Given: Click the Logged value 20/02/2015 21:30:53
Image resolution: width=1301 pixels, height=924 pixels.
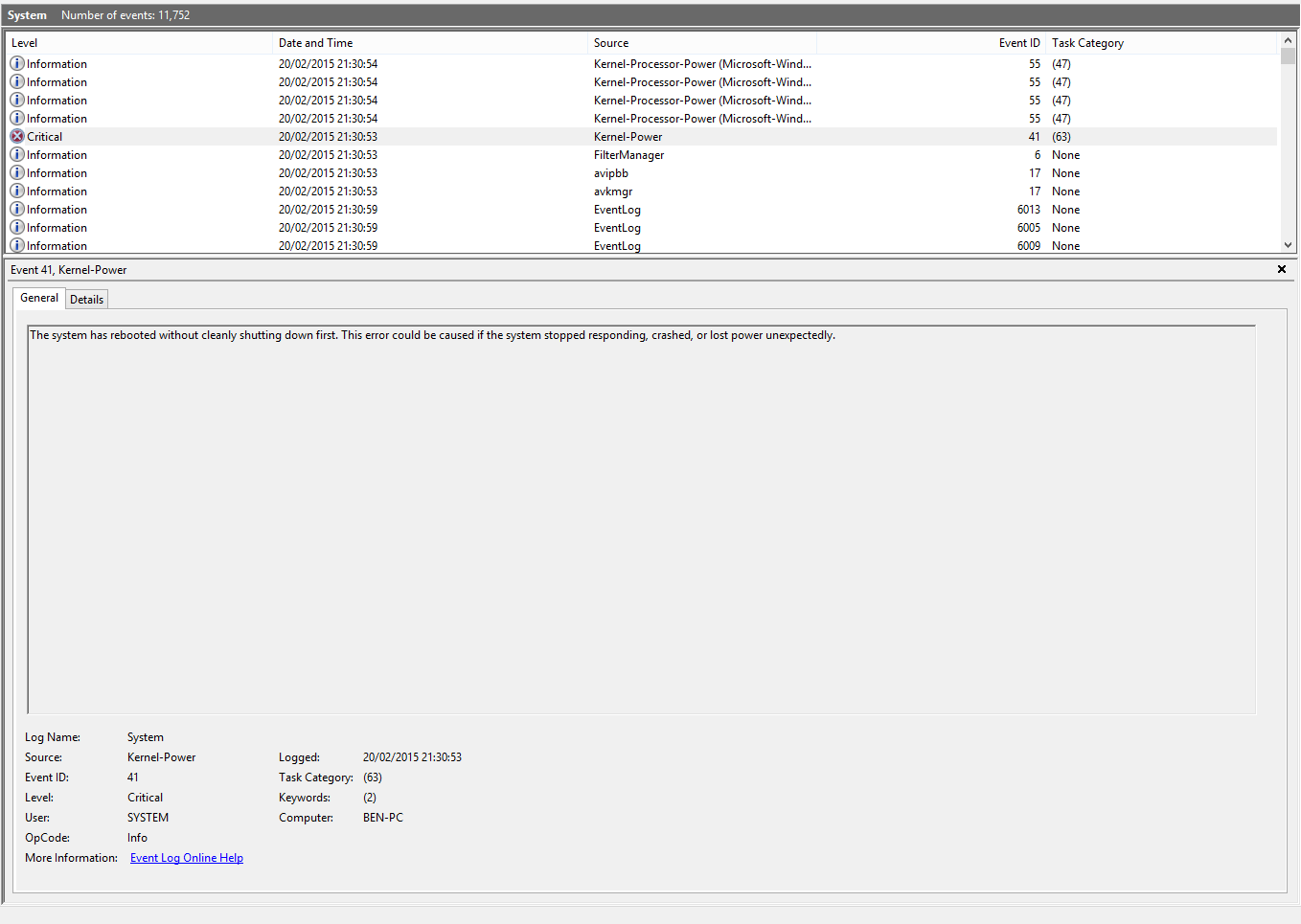Looking at the screenshot, I should click(x=412, y=757).
